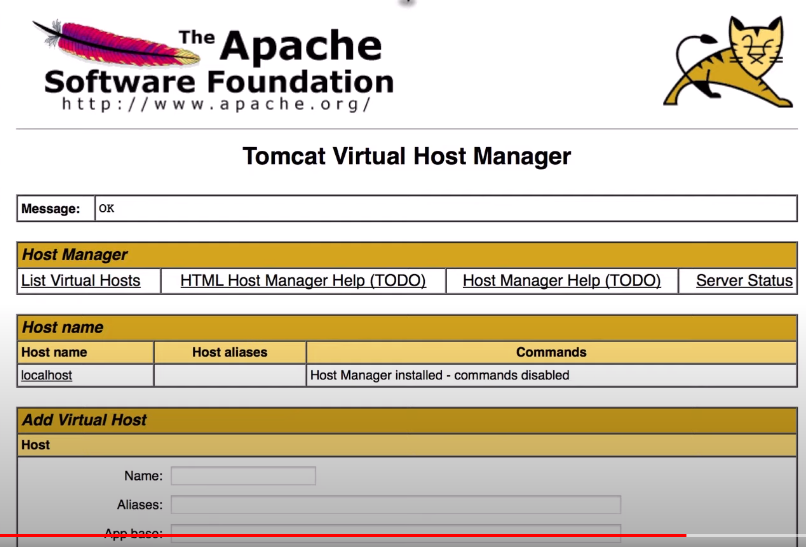806x547 pixels.
Task: Select the 'OK' message text
Action: coord(106,208)
